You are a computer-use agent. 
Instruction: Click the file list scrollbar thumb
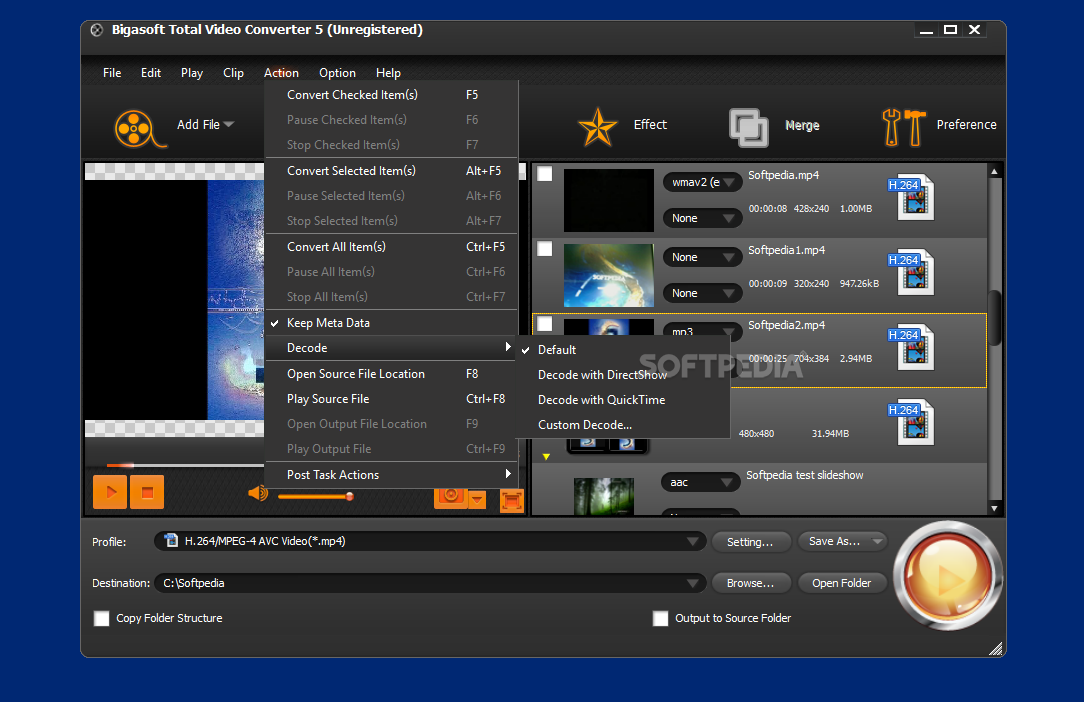click(995, 318)
